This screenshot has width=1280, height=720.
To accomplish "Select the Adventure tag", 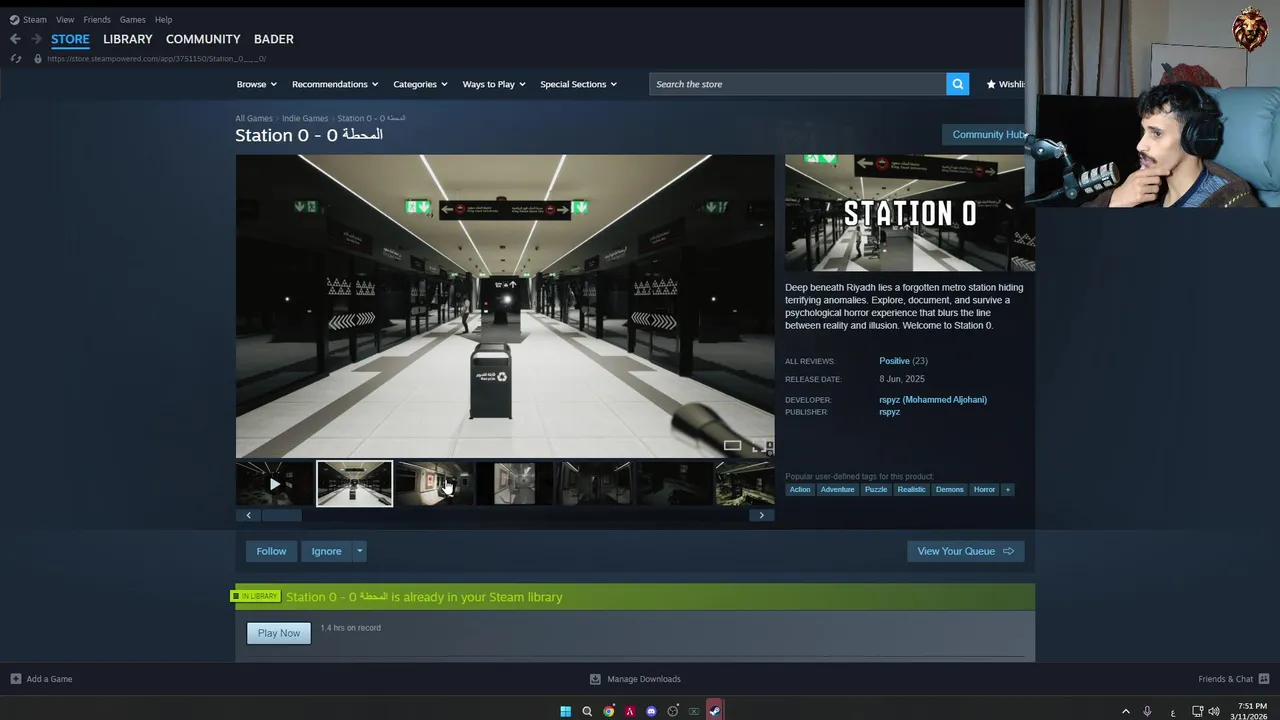I will 838,489.
